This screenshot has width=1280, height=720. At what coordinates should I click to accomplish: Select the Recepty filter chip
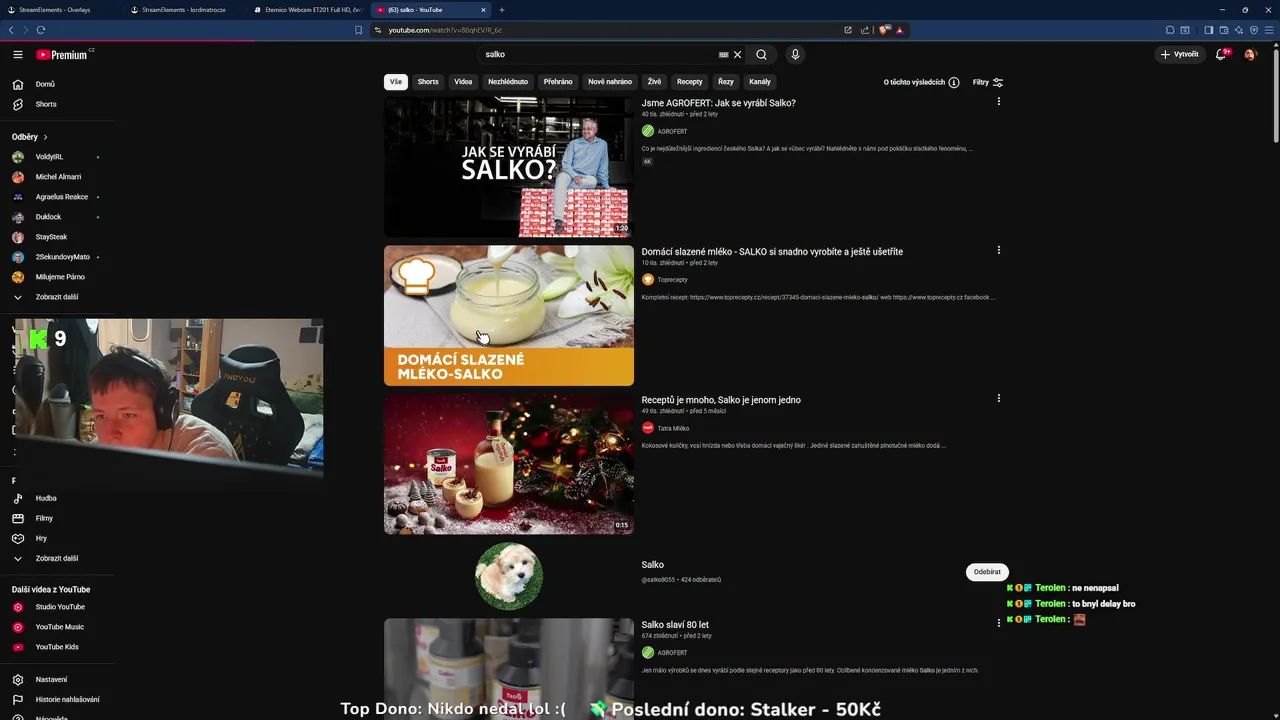point(690,82)
